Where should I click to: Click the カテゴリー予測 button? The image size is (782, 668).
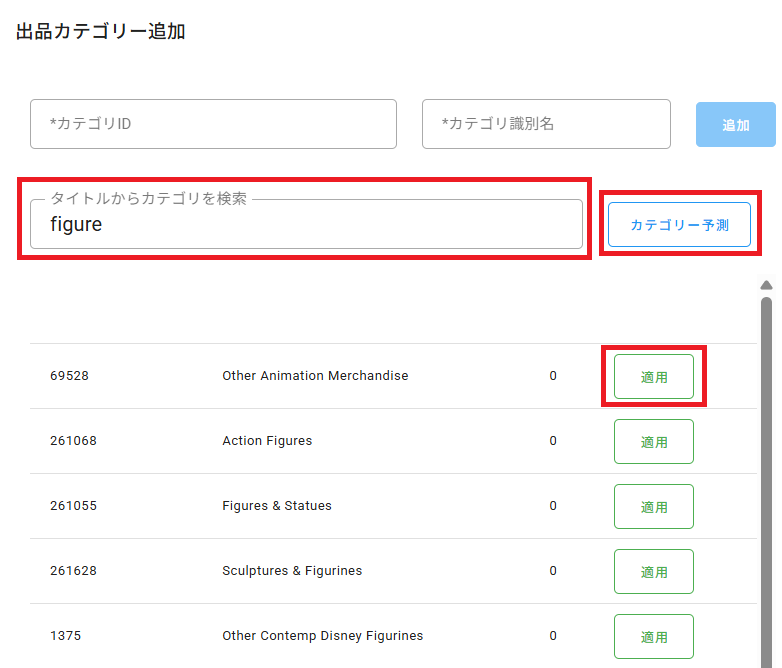click(x=679, y=224)
